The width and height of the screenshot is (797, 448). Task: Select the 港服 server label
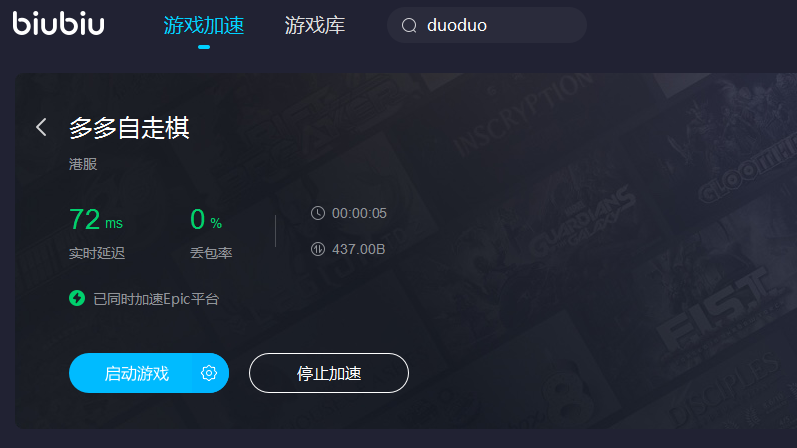(83, 164)
